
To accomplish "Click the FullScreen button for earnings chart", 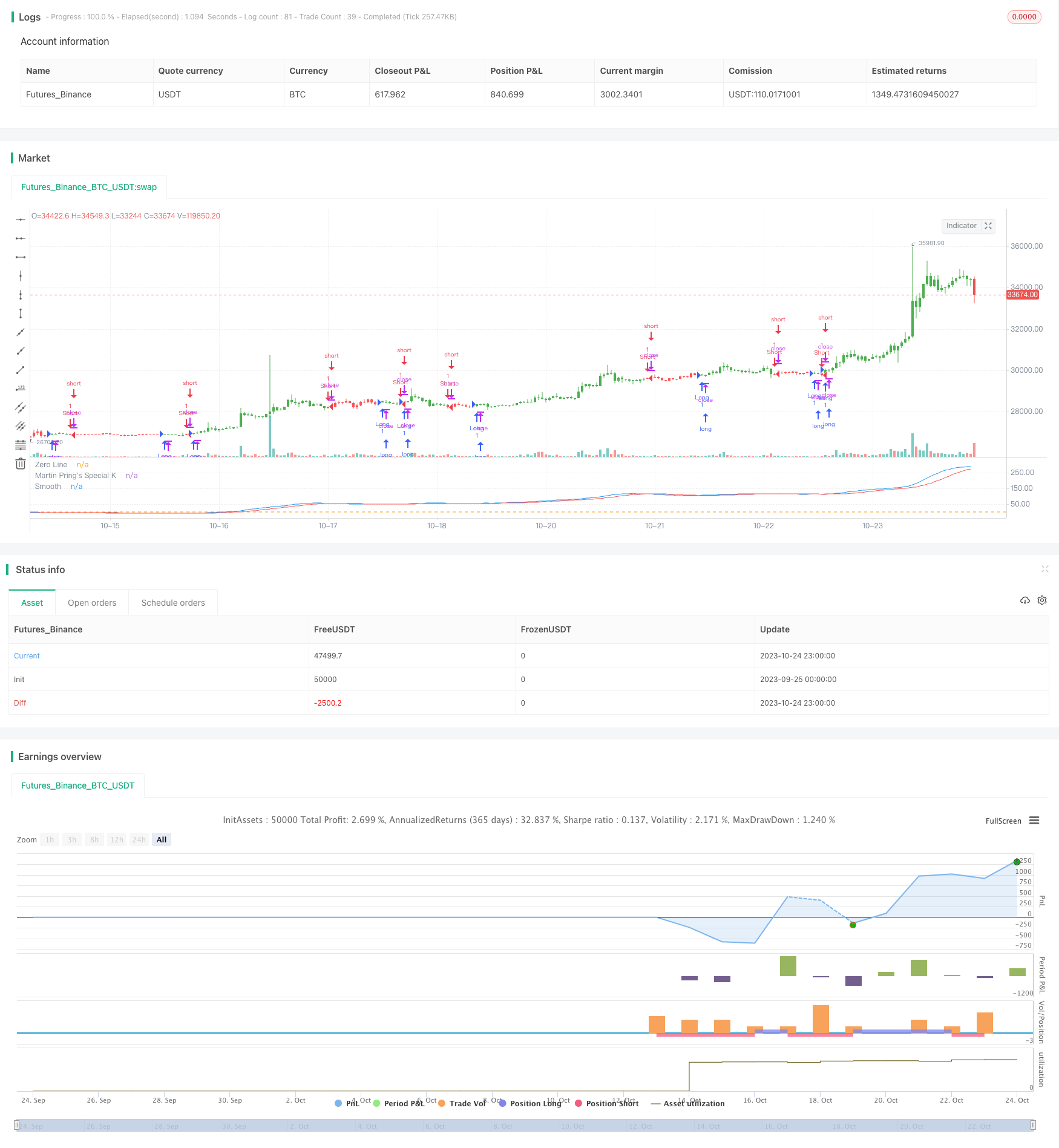I will 1003,821.
